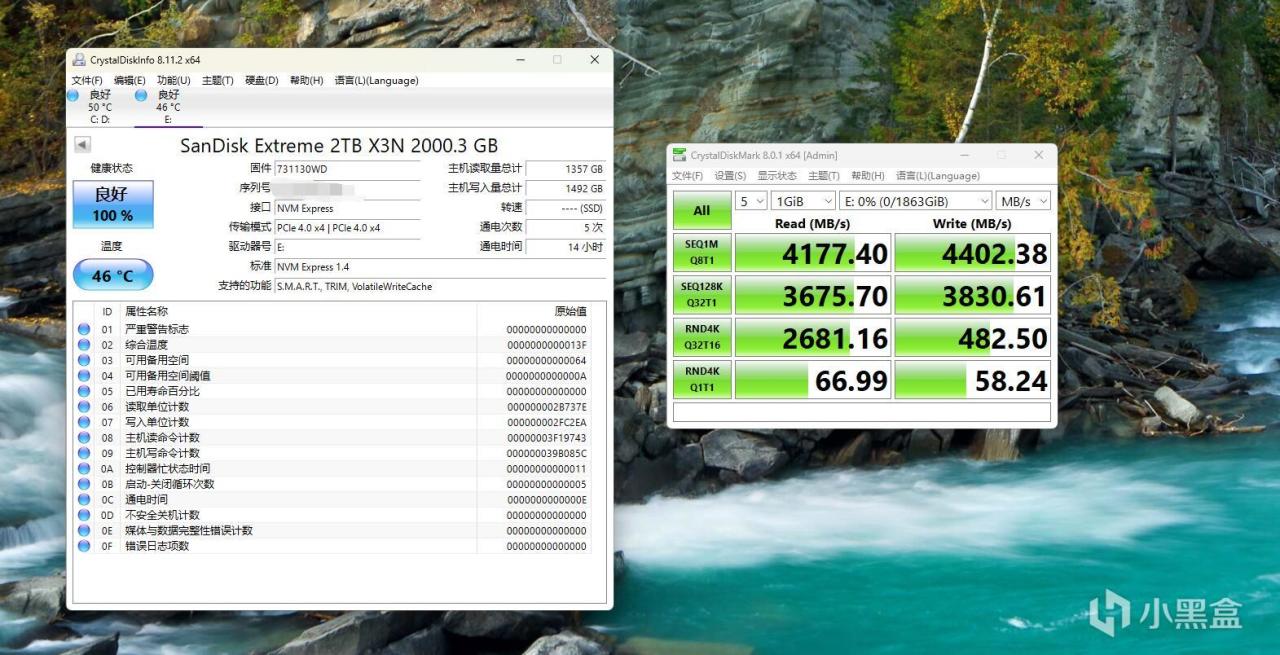Click the 原始值 column header
The height and width of the screenshot is (655, 1280).
(x=571, y=312)
